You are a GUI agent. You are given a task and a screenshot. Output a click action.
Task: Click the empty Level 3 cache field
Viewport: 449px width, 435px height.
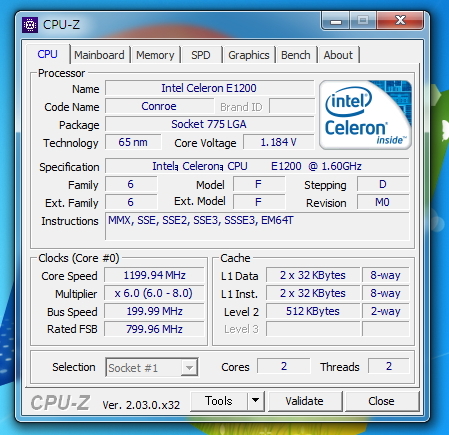point(313,329)
